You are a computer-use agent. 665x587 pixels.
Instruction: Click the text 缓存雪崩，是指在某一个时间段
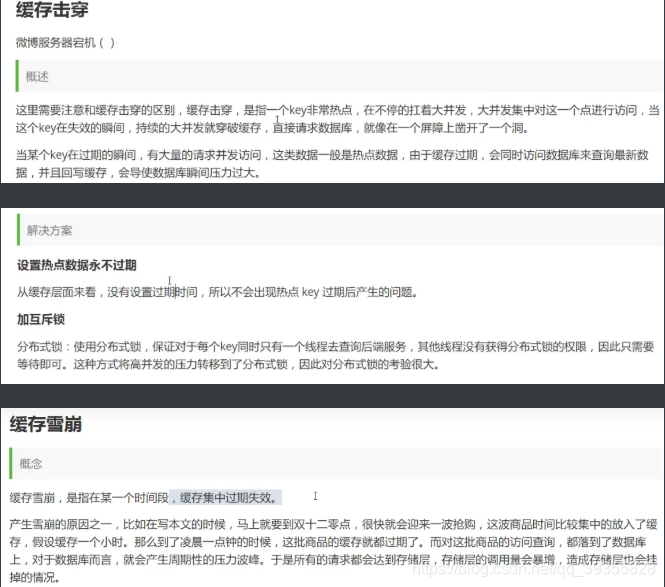point(89,498)
